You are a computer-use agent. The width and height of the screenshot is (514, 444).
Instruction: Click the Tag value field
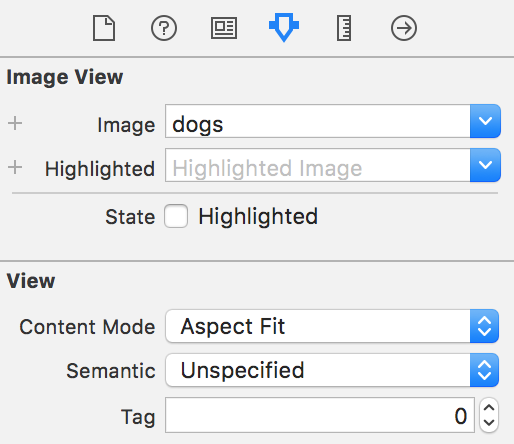[320, 415]
